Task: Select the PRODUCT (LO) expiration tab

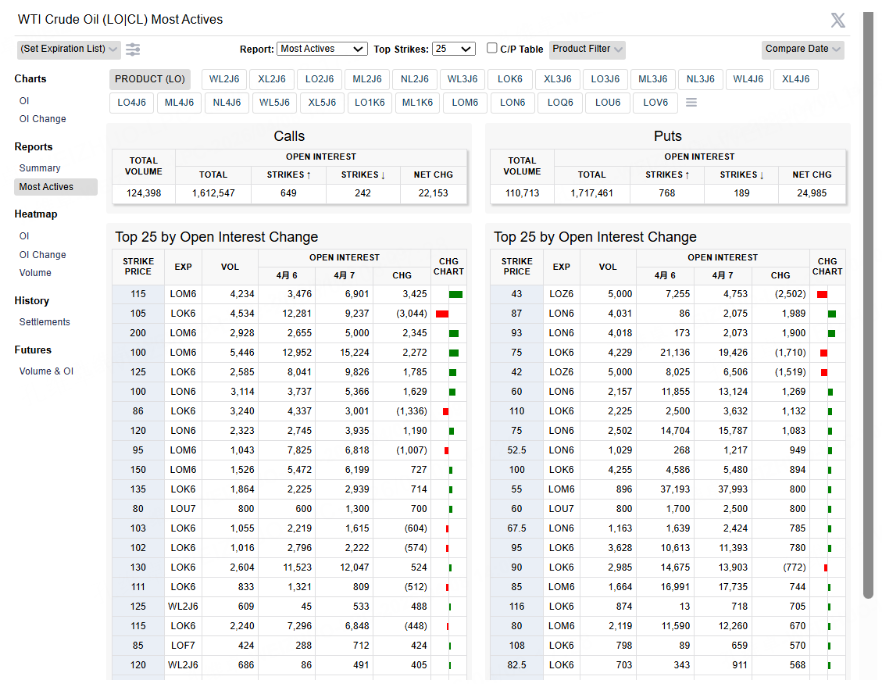Action: pos(150,79)
